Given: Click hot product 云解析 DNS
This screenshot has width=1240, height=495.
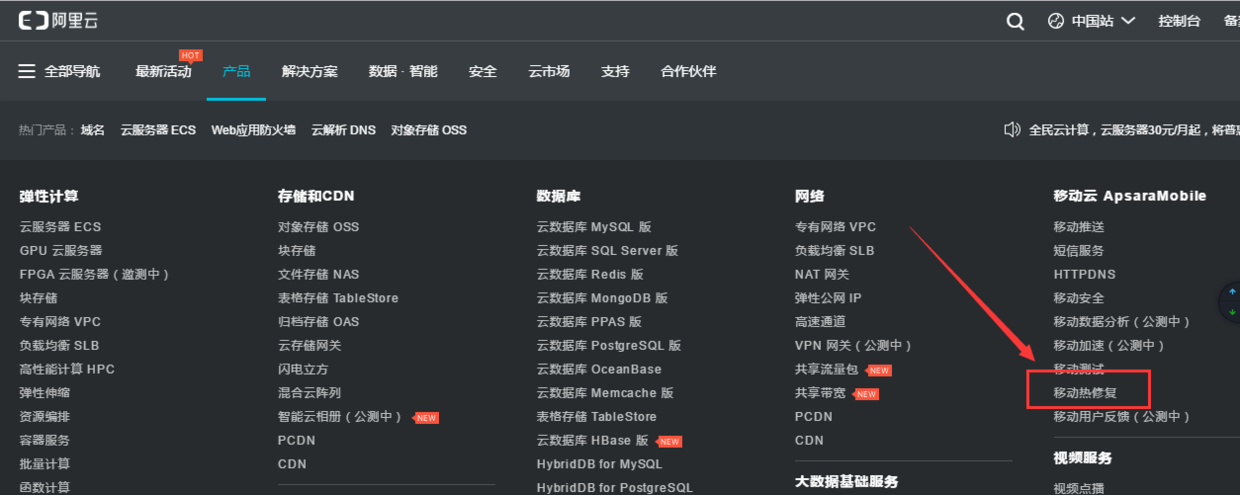Looking at the screenshot, I should click(x=343, y=130).
